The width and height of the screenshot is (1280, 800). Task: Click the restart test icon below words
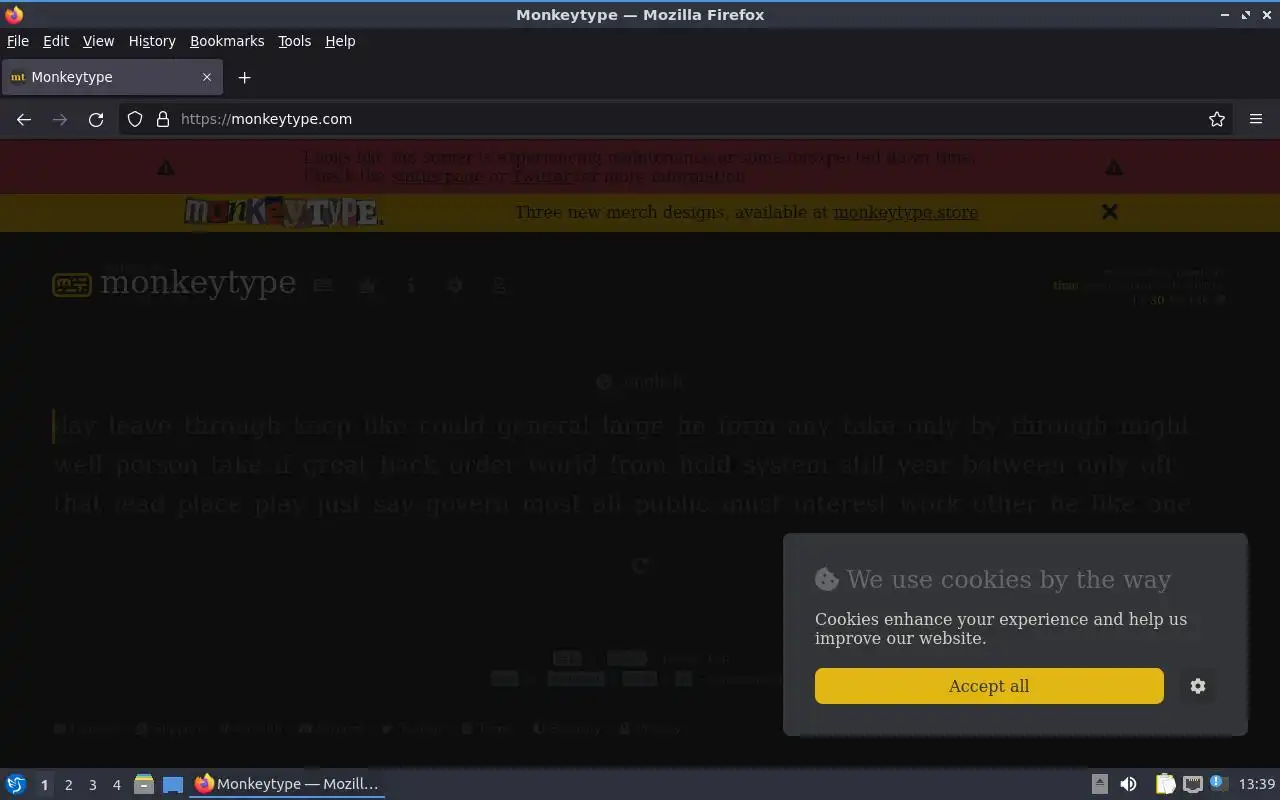pos(641,565)
